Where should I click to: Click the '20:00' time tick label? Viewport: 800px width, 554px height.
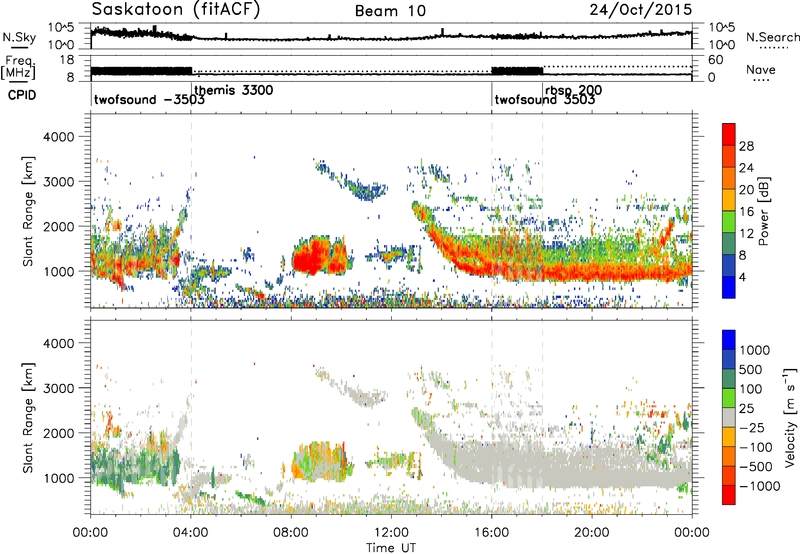point(591,533)
